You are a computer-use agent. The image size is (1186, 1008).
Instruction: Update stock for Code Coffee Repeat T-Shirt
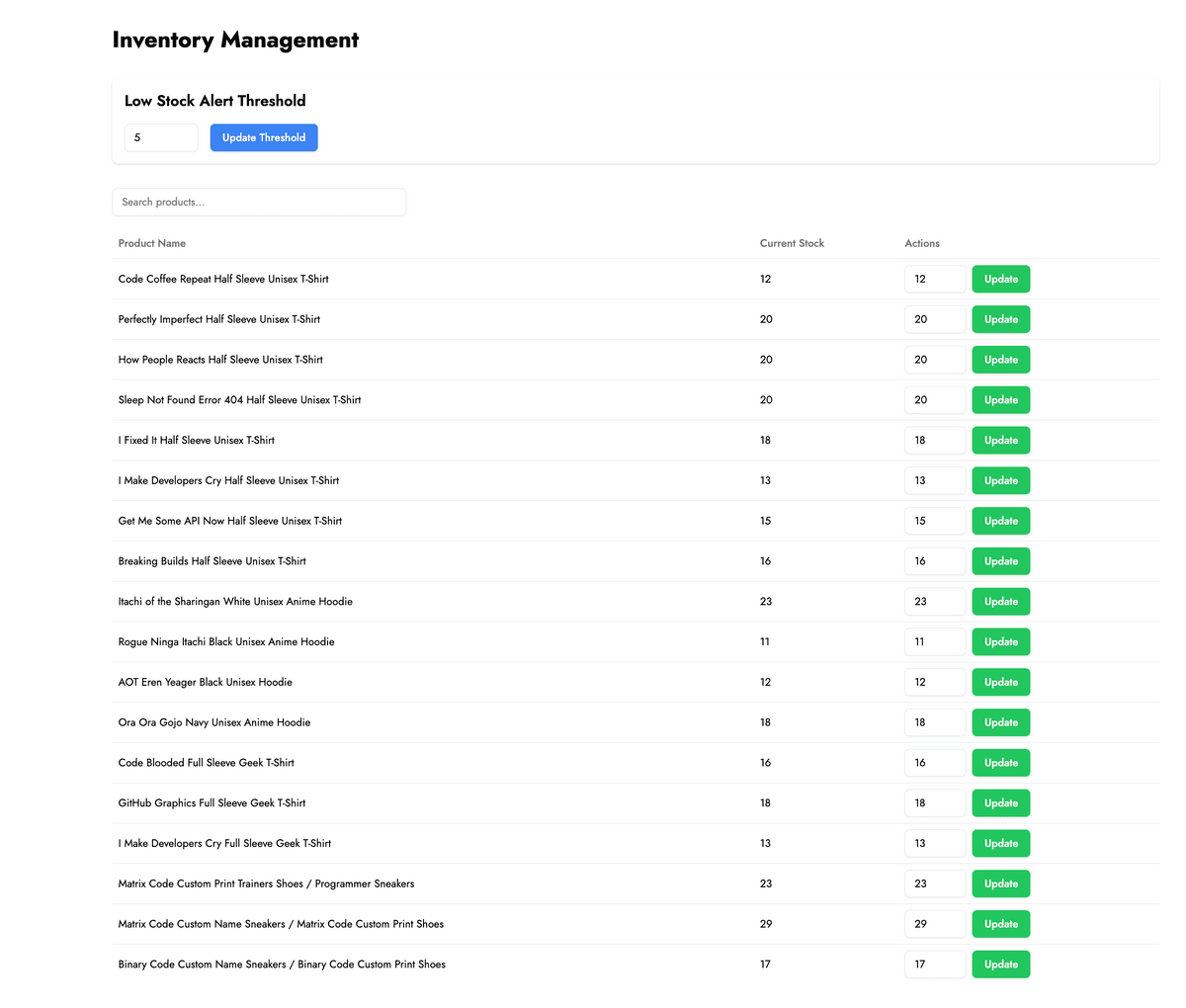(1000, 280)
